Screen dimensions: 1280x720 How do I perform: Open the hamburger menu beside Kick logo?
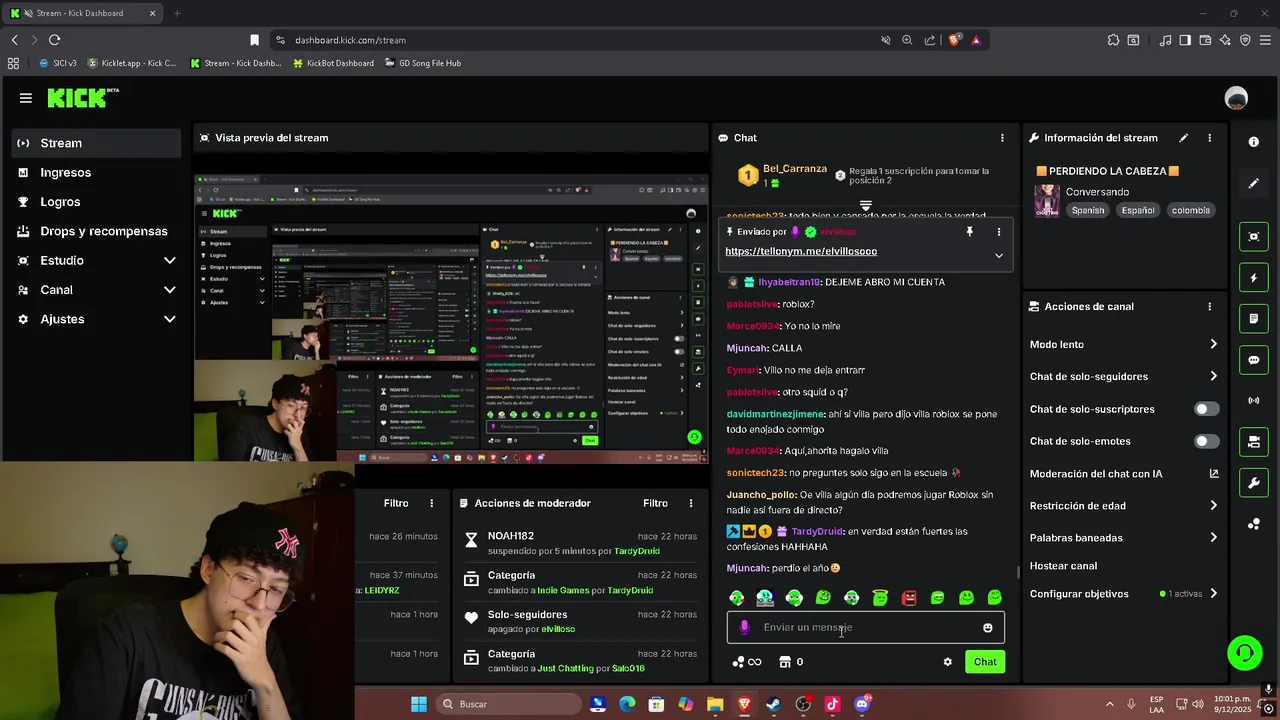26,98
